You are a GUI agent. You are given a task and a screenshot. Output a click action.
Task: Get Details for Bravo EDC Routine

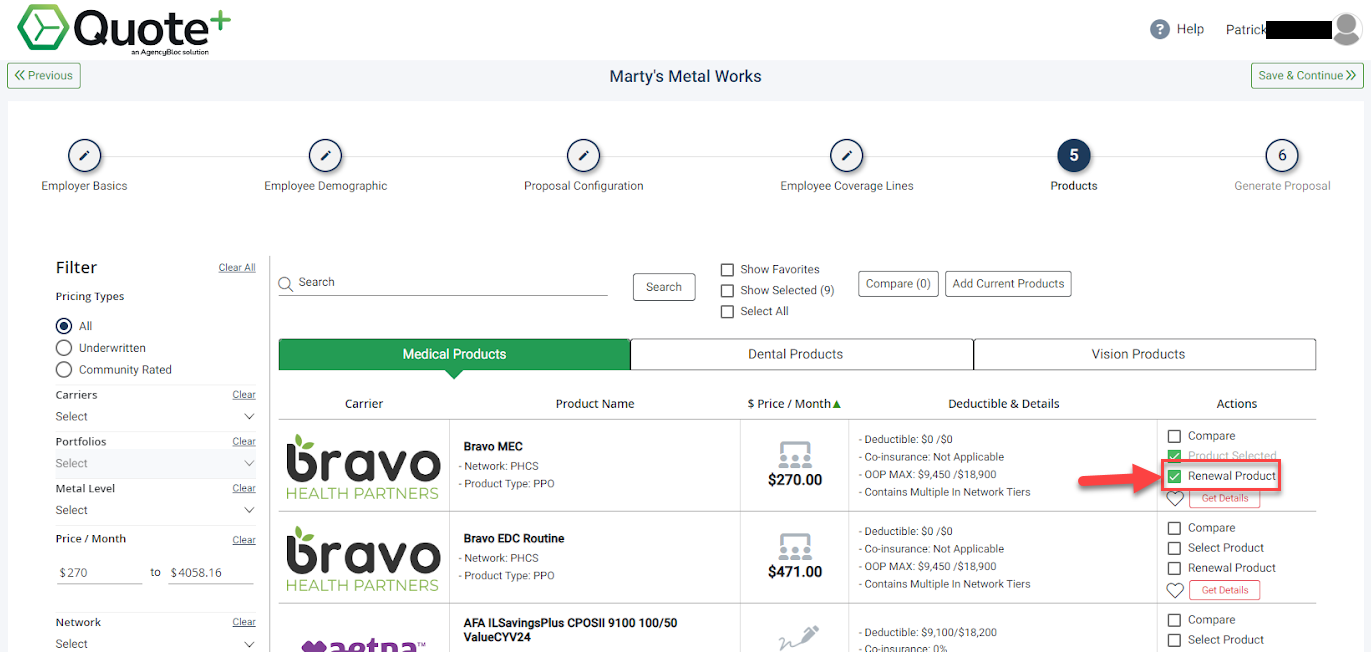point(1224,590)
